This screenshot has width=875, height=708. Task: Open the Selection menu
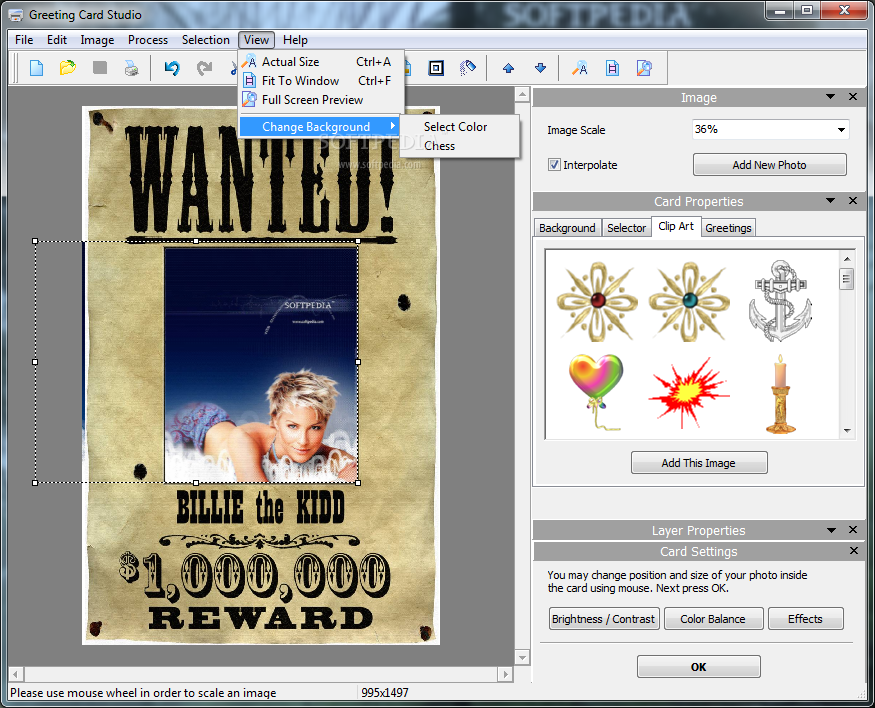pyautogui.click(x=205, y=40)
